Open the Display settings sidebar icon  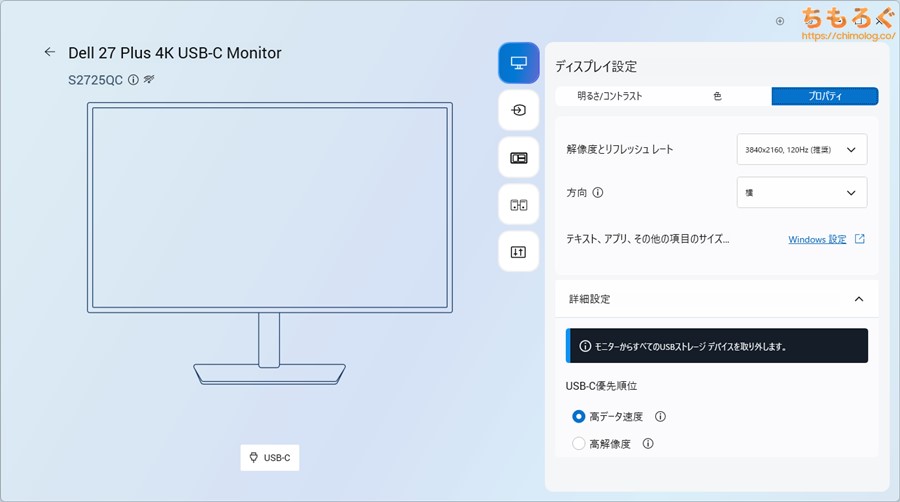[x=518, y=63]
